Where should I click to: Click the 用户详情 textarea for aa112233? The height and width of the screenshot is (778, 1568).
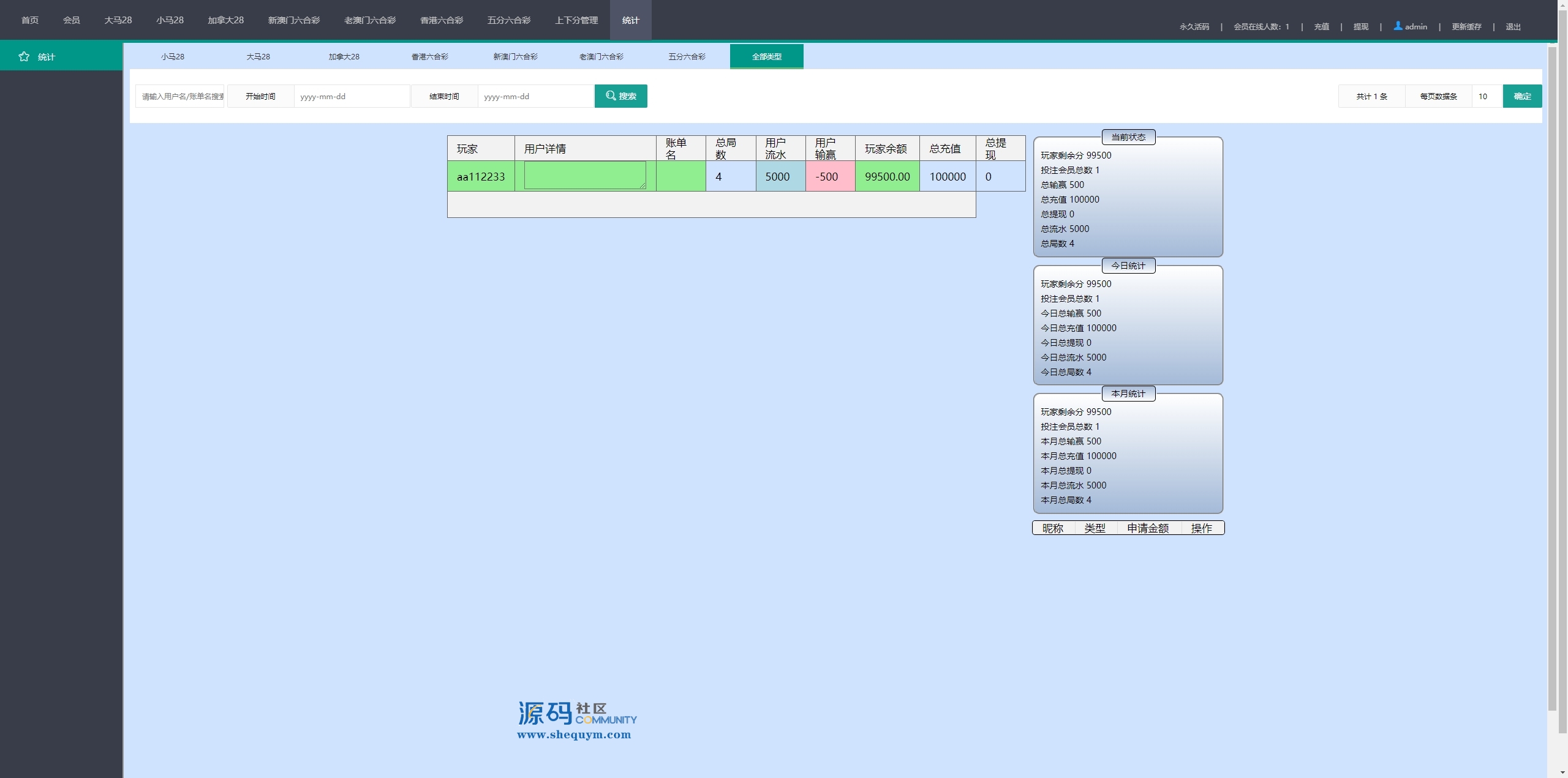tap(585, 175)
